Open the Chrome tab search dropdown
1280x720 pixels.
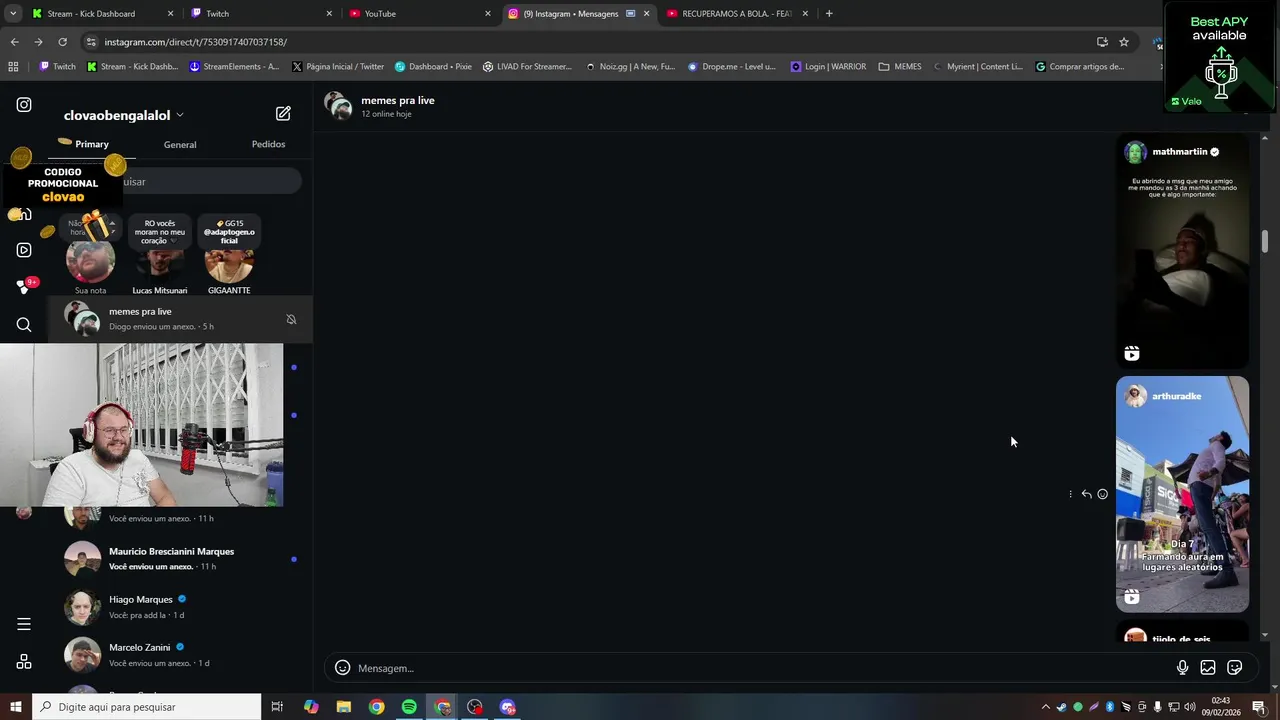pos(13,13)
